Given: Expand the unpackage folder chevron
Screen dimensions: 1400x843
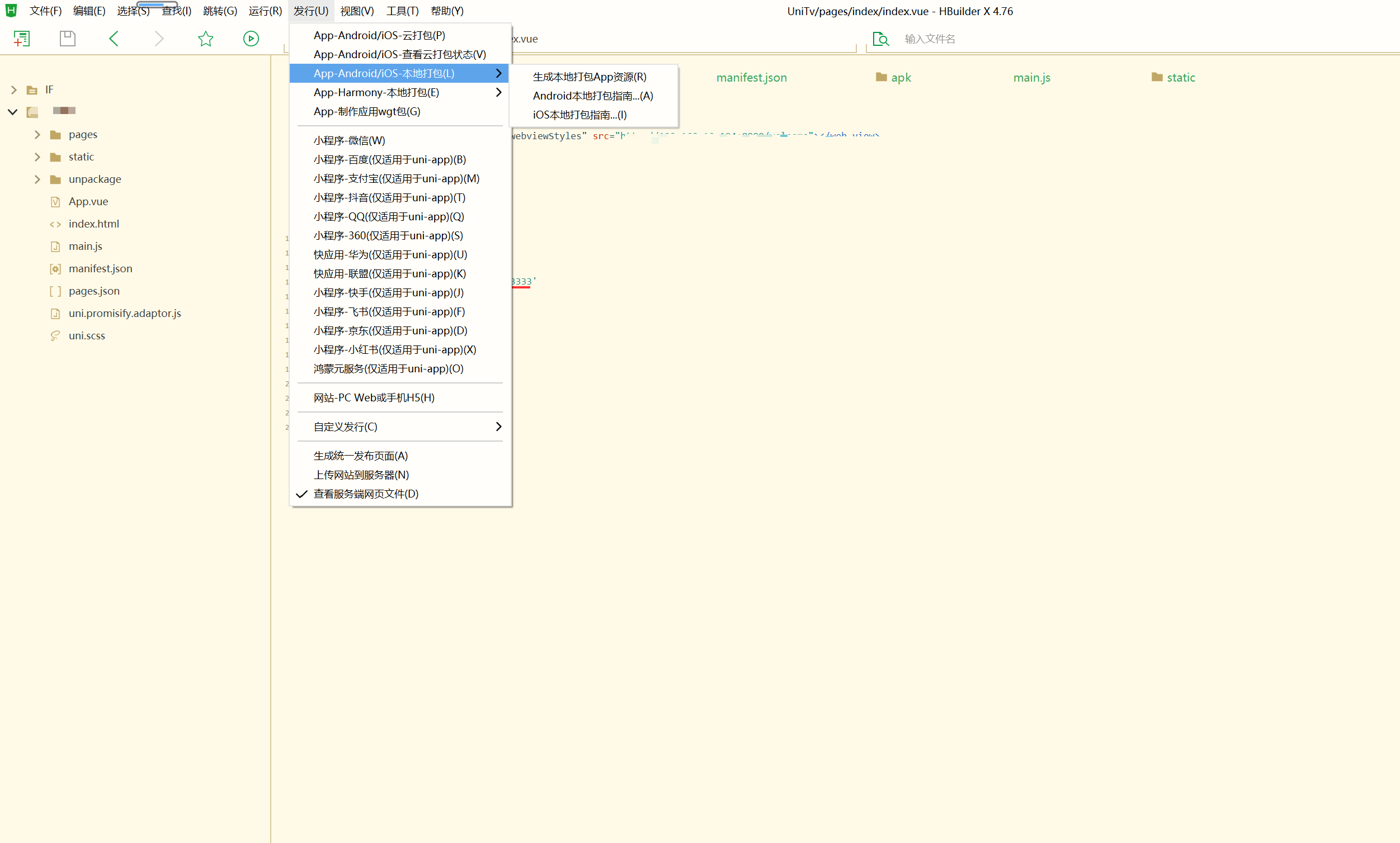Looking at the screenshot, I should (37, 179).
